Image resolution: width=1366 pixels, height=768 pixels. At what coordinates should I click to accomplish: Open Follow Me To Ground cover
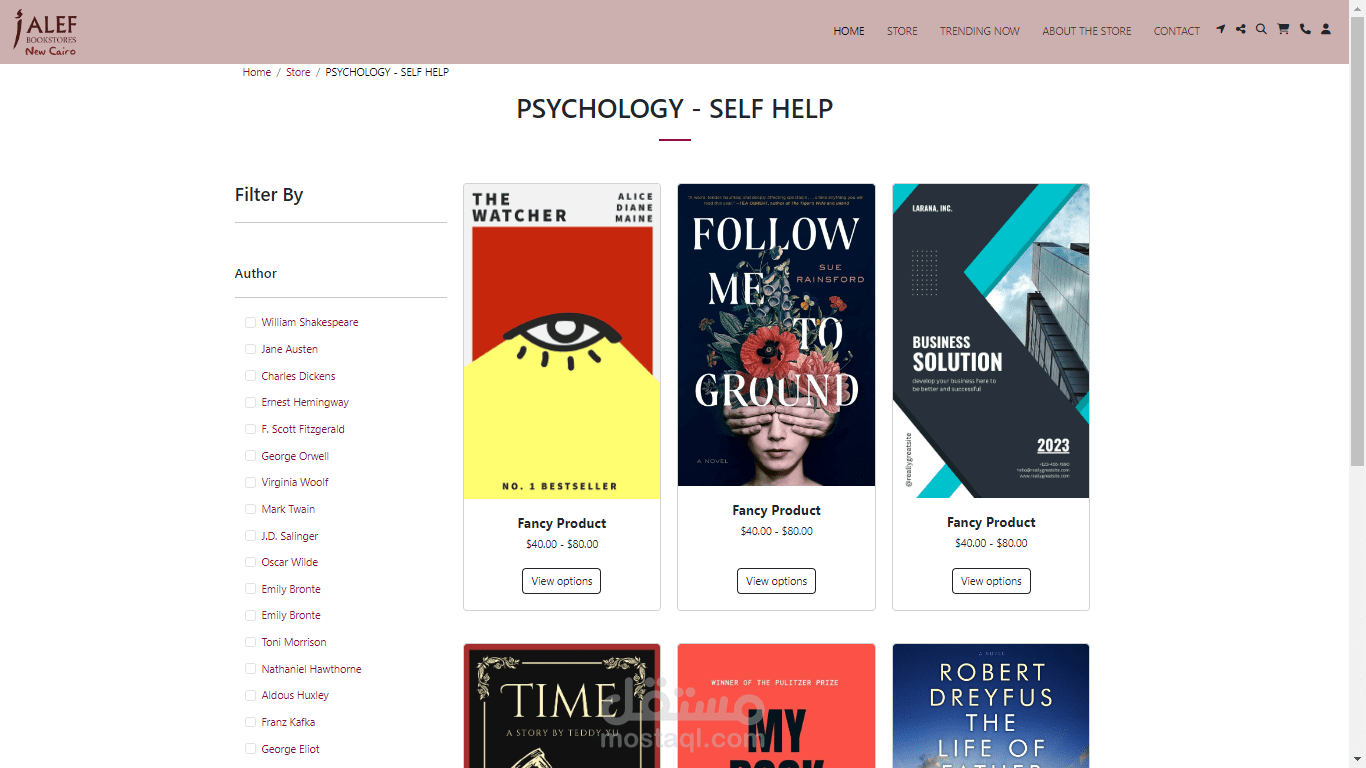pyautogui.click(x=776, y=335)
